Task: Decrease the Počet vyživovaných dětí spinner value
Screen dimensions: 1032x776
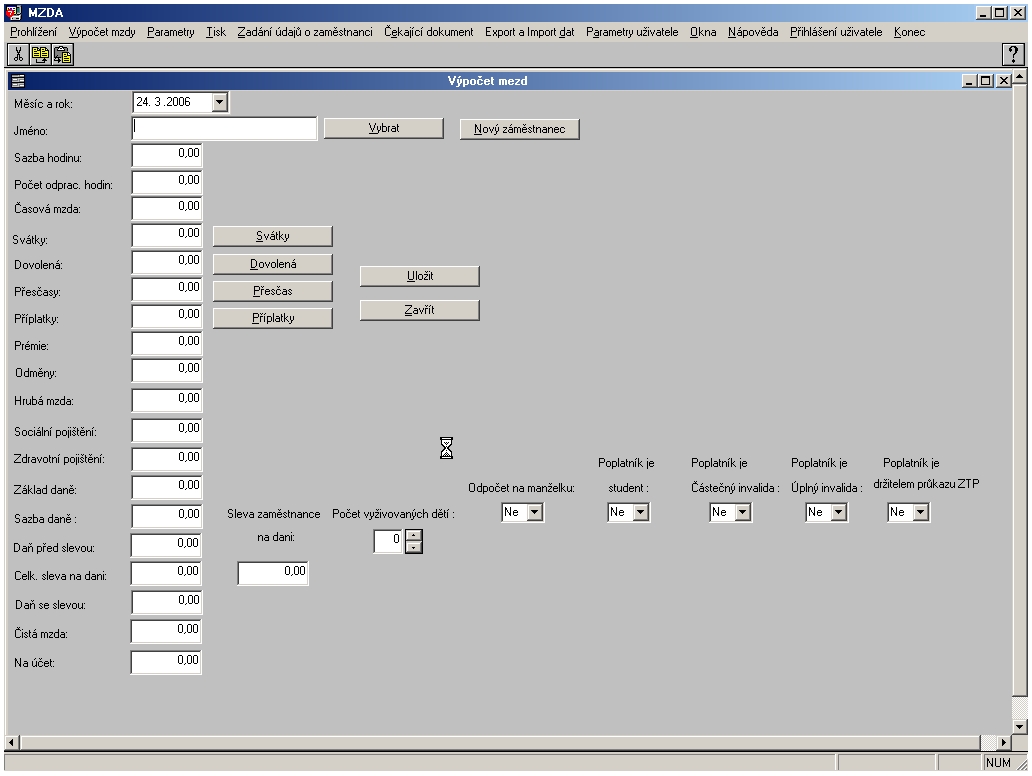Action: click(x=415, y=547)
